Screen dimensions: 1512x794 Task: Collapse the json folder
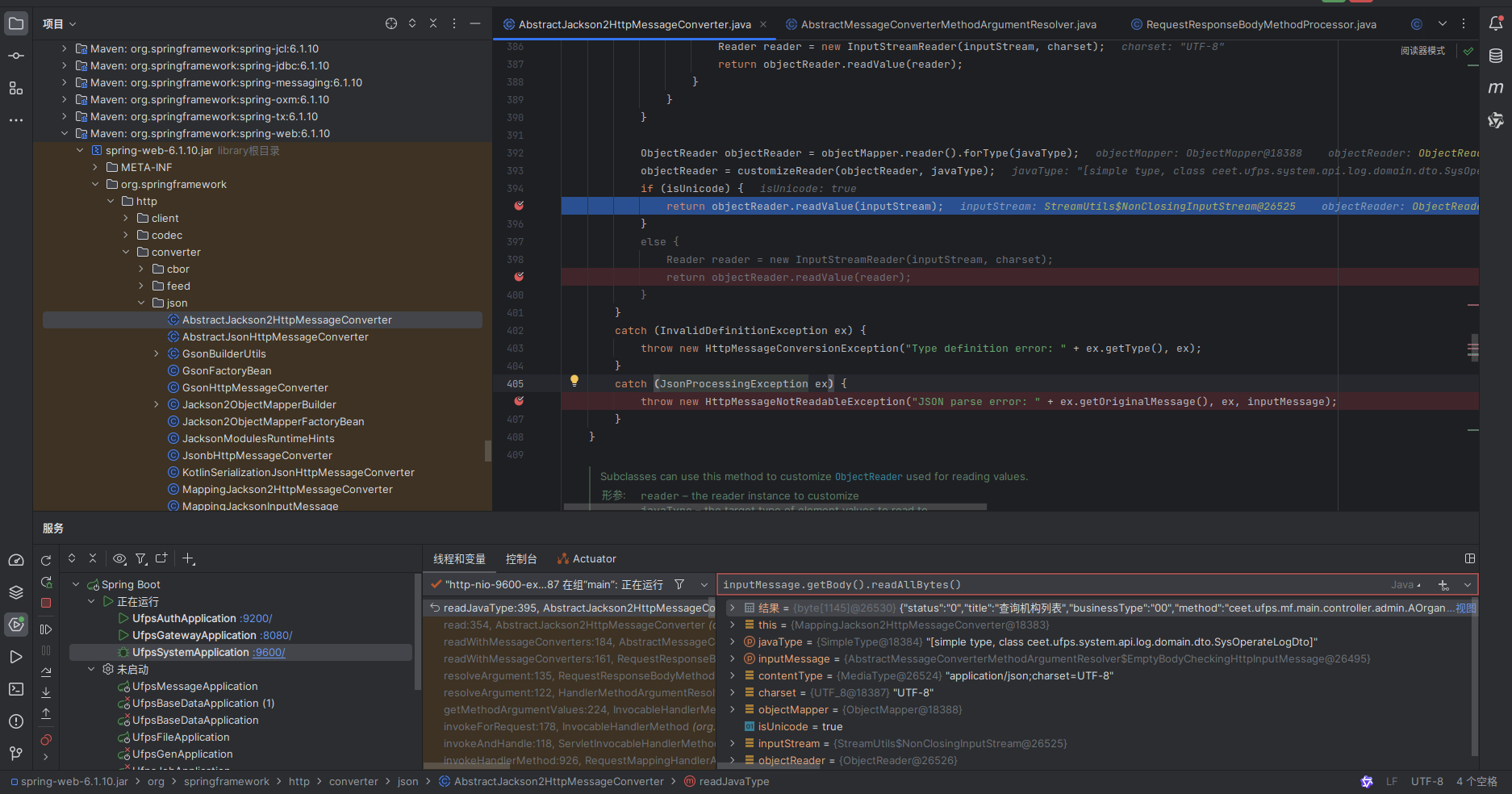coord(140,303)
